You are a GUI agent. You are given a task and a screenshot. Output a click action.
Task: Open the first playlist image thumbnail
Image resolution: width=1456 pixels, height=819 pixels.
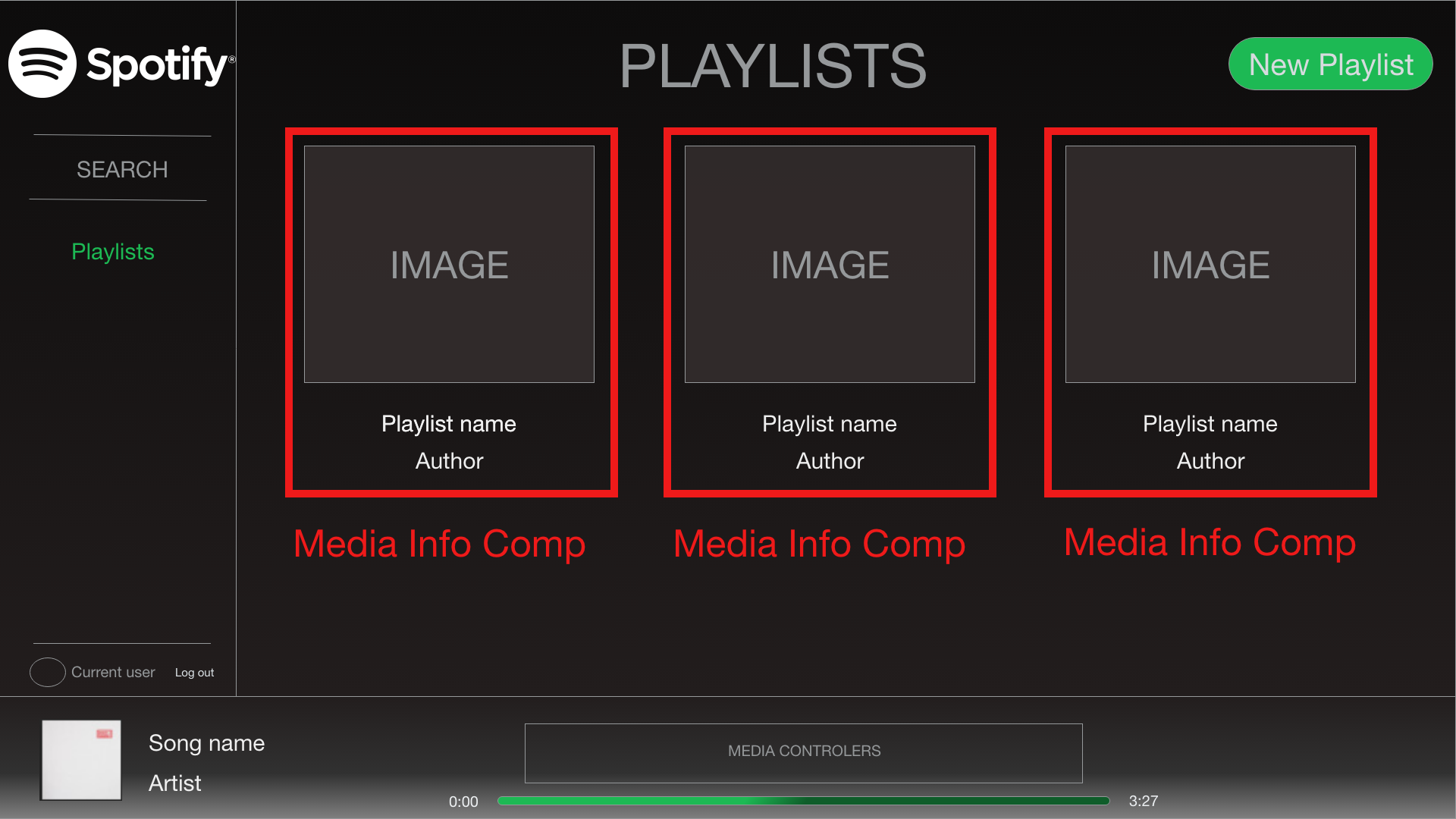[x=449, y=264]
